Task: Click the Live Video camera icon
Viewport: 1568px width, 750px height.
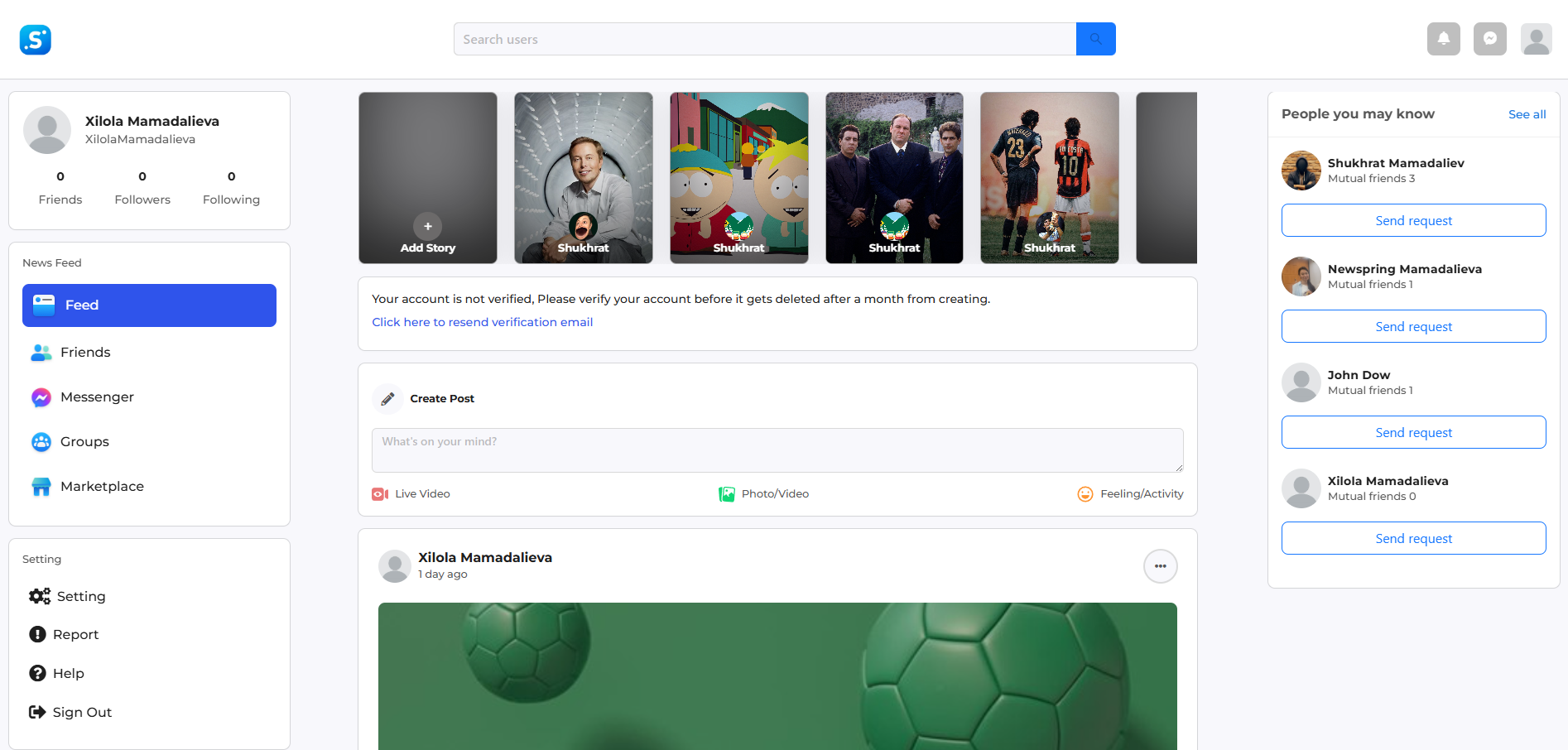Action: point(380,494)
